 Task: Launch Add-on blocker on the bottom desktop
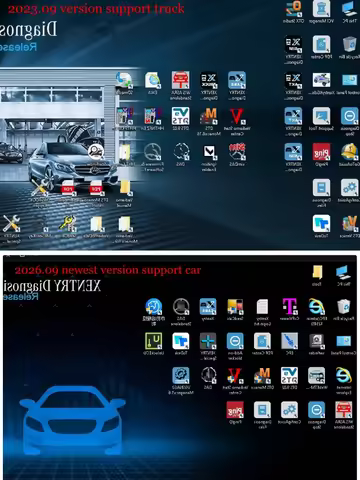(x=235, y=341)
